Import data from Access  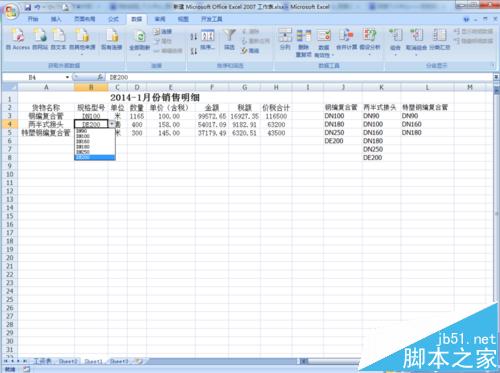[x=18, y=39]
